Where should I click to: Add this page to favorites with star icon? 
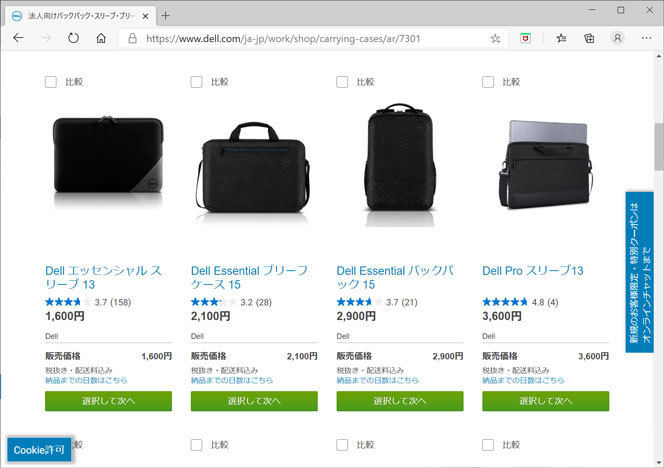point(495,39)
